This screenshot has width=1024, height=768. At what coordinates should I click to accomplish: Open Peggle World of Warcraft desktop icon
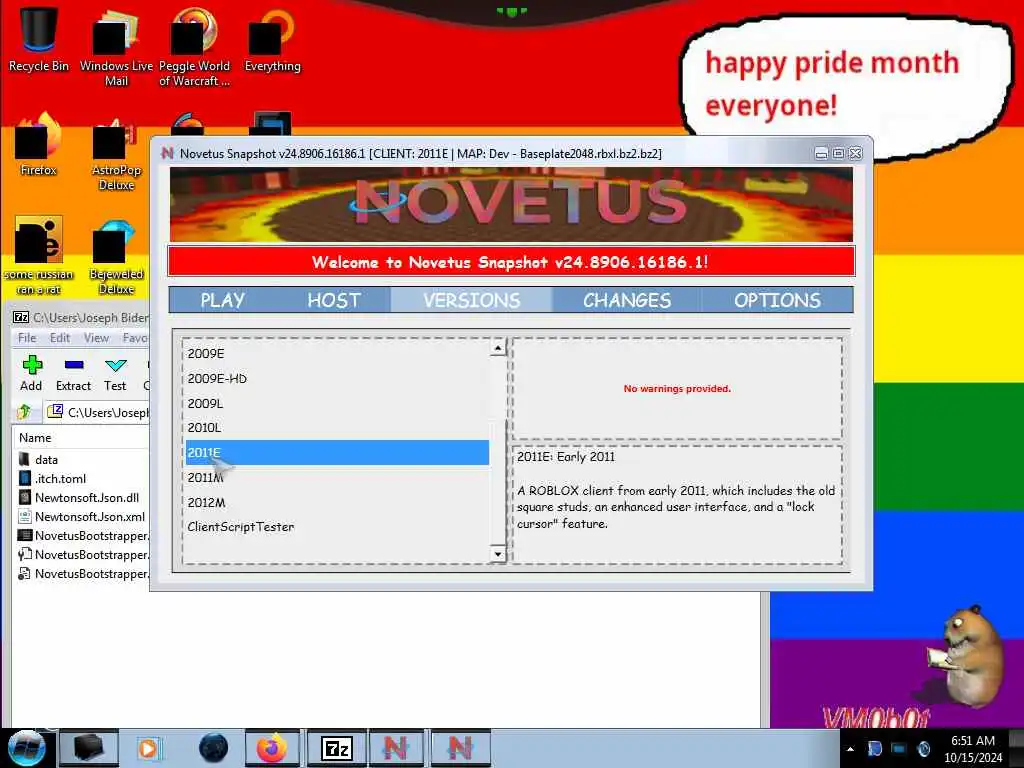pyautogui.click(x=194, y=47)
